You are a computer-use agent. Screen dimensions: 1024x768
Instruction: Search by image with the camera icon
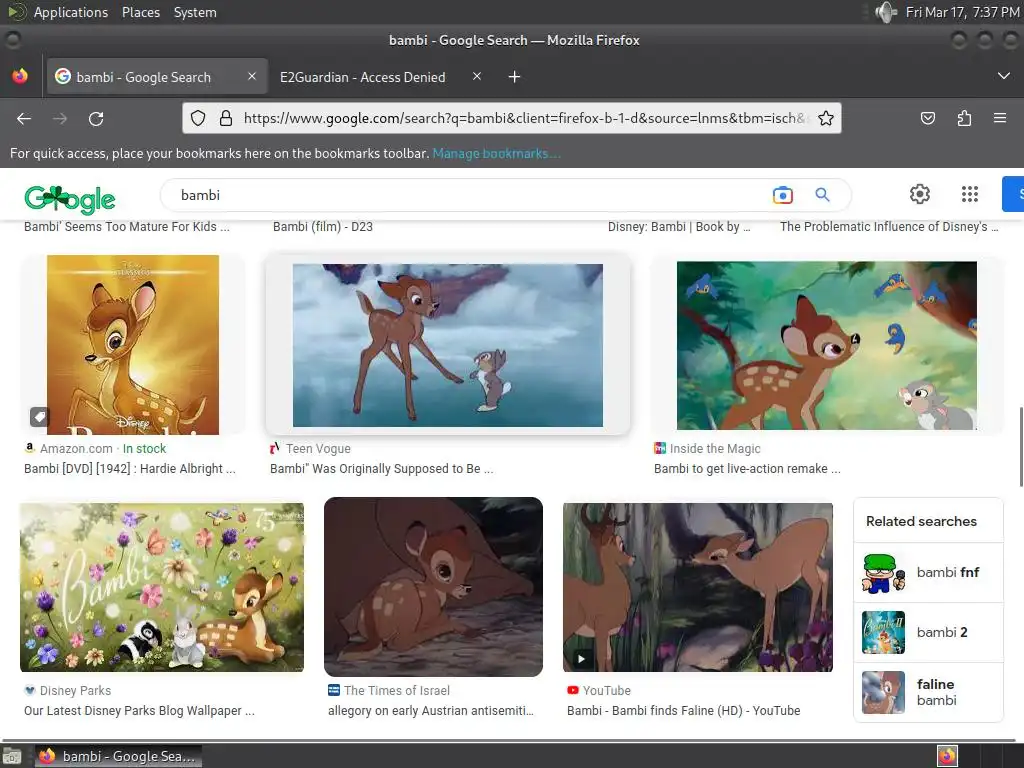(x=782, y=195)
